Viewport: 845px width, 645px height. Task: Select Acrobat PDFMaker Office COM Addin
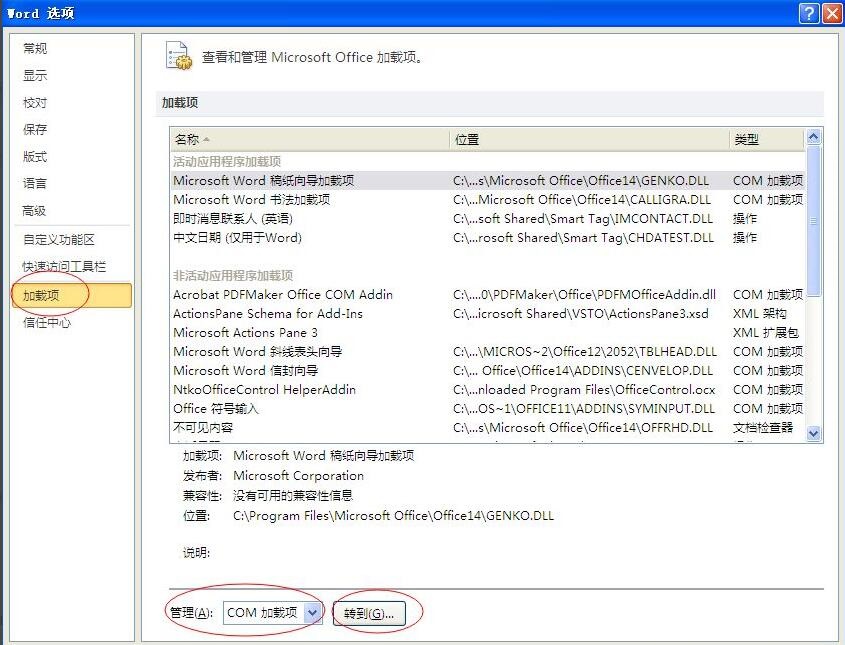pyautogui.click(x=488, y=295)
